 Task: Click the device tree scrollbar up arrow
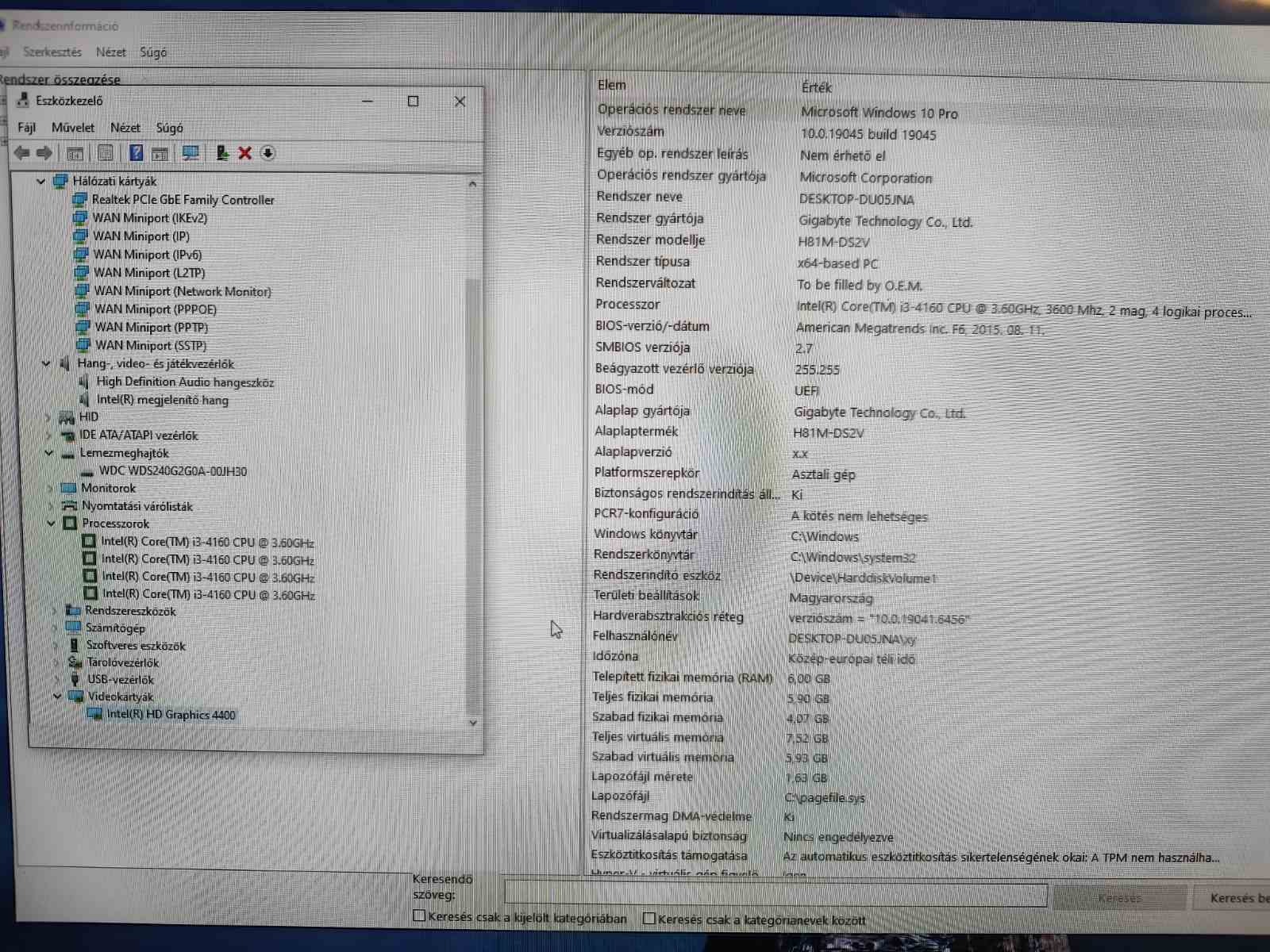[x=472, y=183]
